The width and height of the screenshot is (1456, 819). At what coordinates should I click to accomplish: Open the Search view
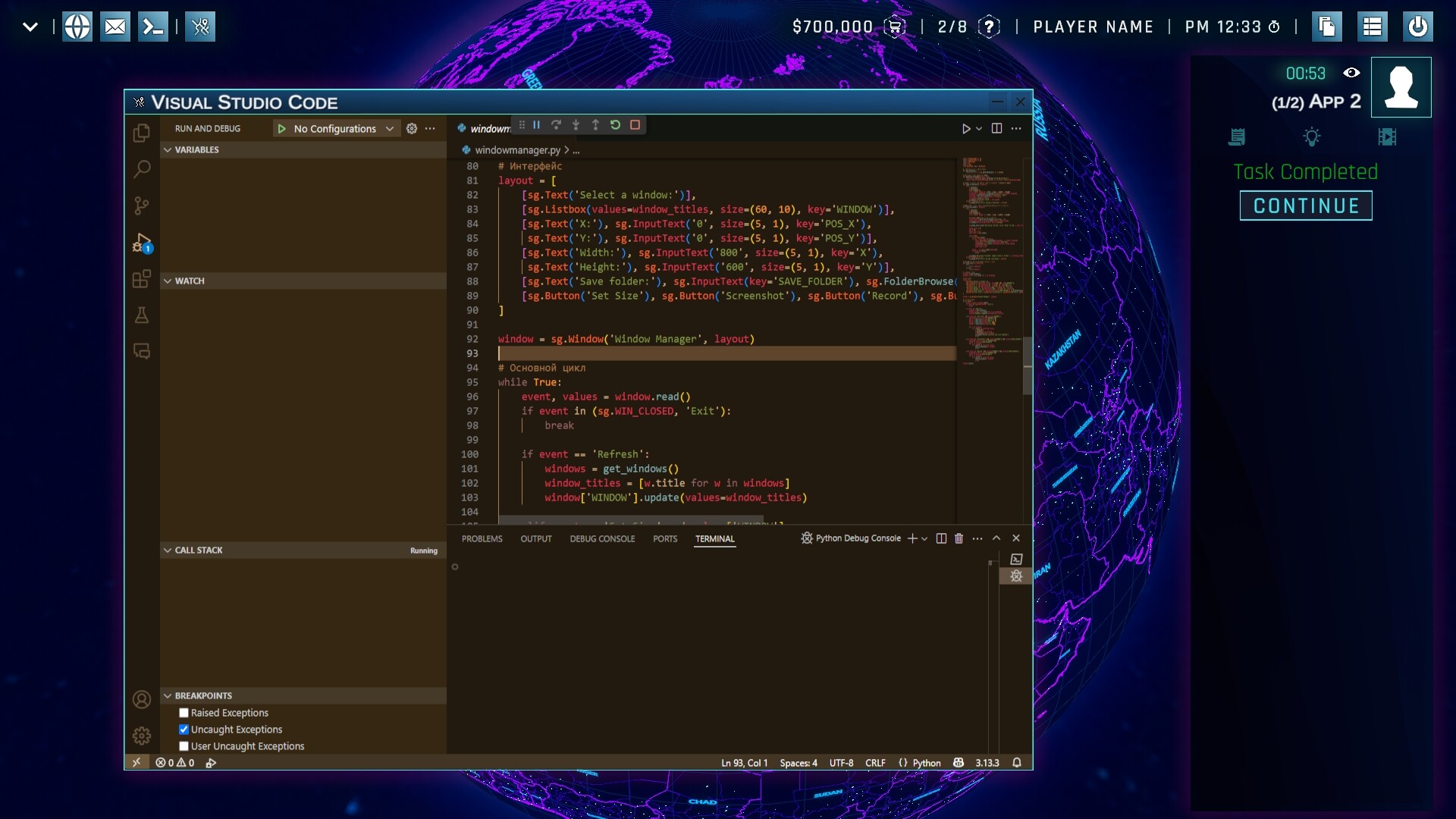pos(142,168)
